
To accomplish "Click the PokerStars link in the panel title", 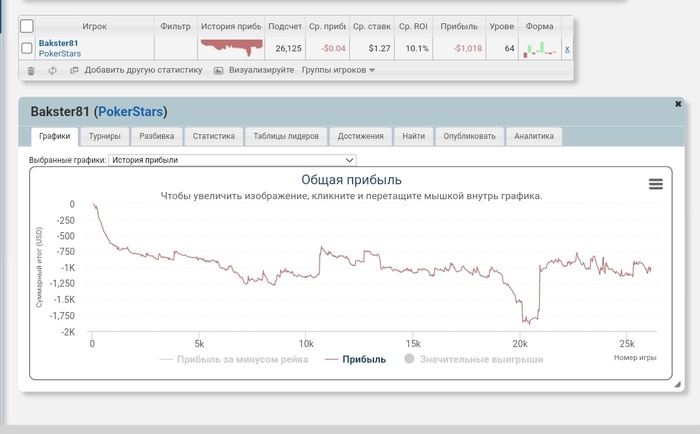I will tap(130, 112).
